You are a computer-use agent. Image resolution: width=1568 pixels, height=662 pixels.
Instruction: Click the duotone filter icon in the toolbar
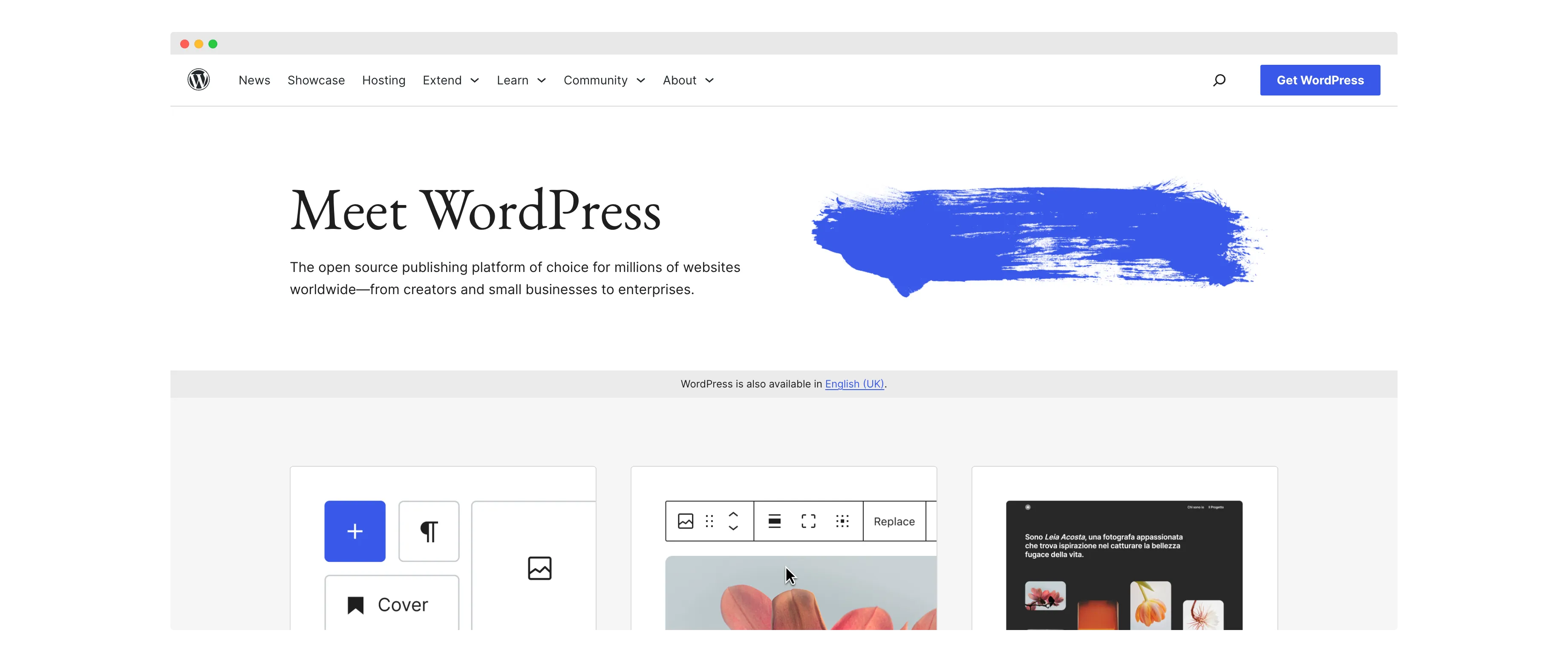click(x=842, y=521)
